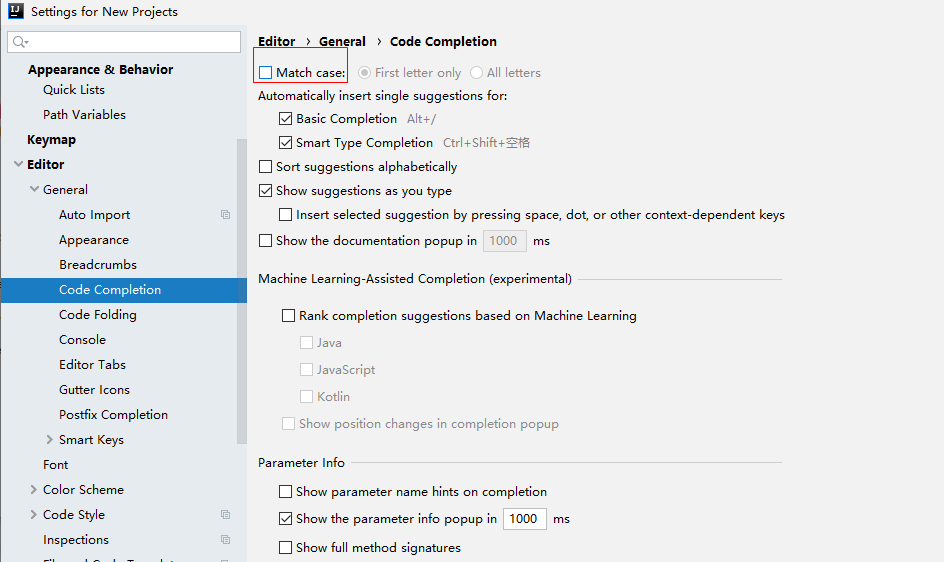Click the copy icon beside Inspections

[x=226, y=540]
